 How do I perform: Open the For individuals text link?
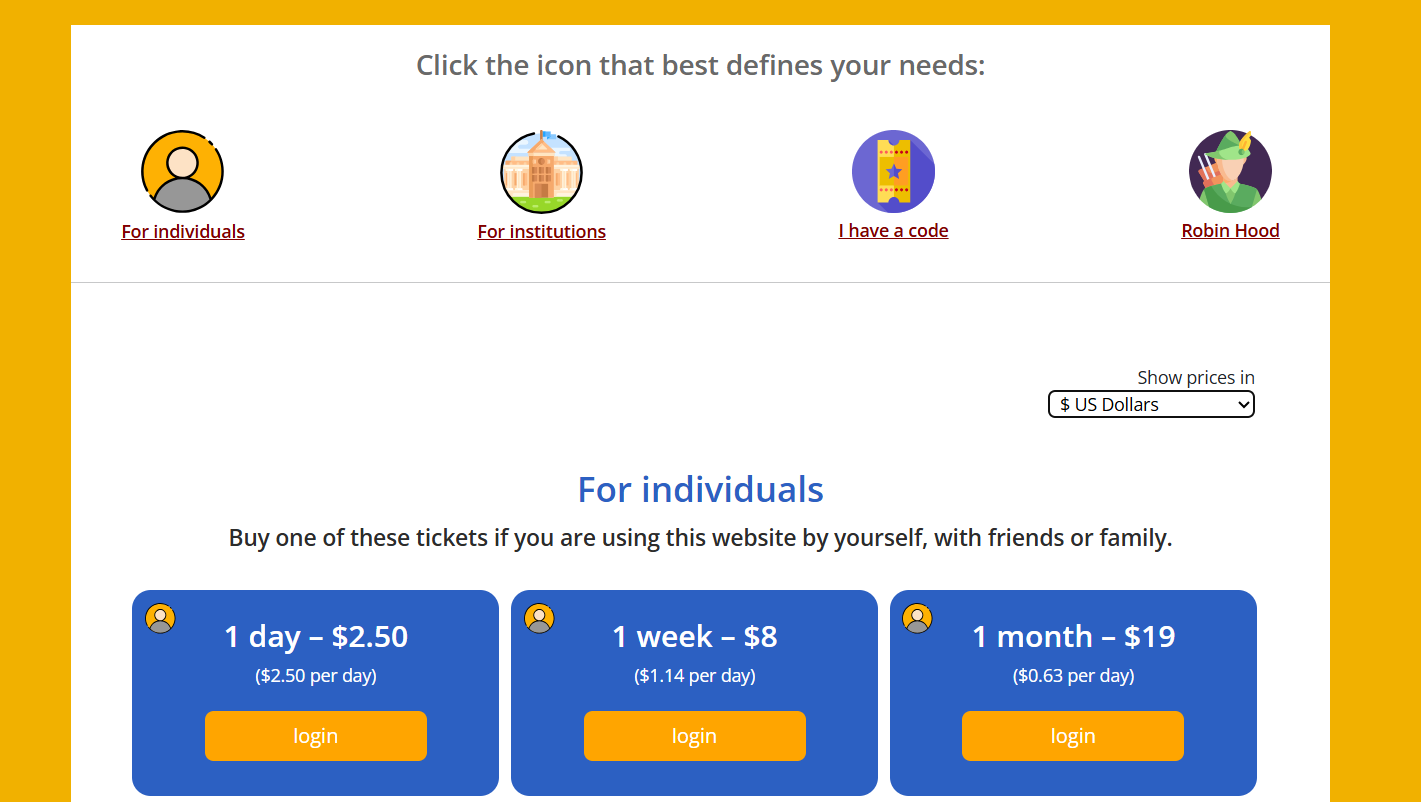(183, 231)
